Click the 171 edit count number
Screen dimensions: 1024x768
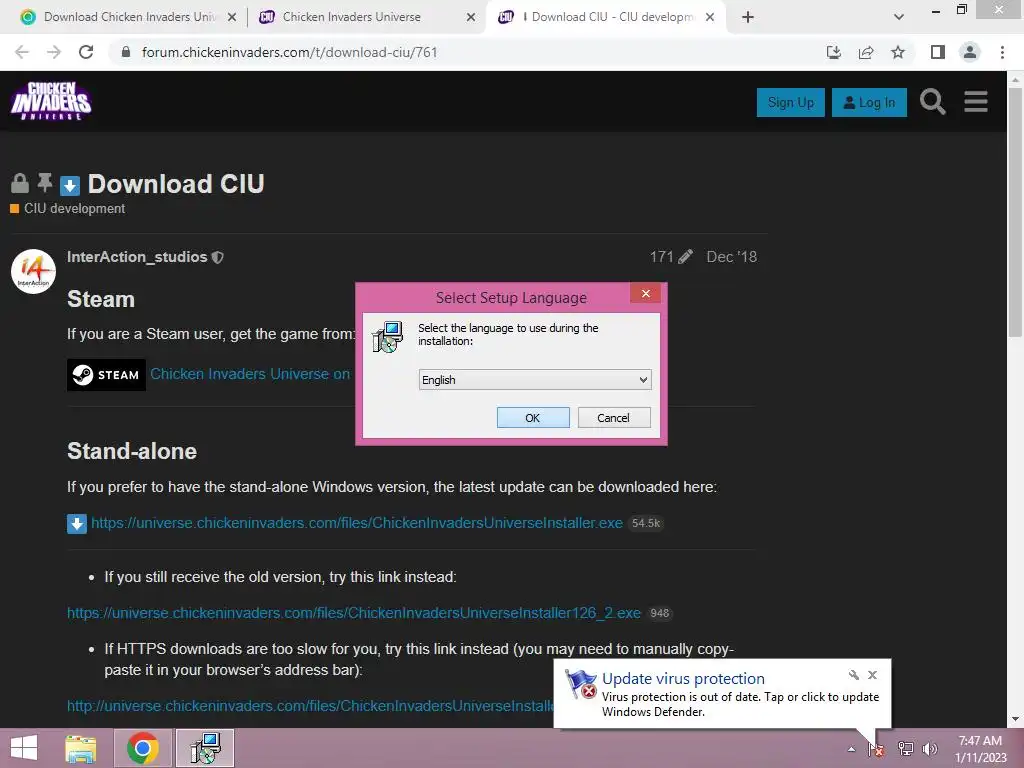pyautogui.click(x=662, y=257)
